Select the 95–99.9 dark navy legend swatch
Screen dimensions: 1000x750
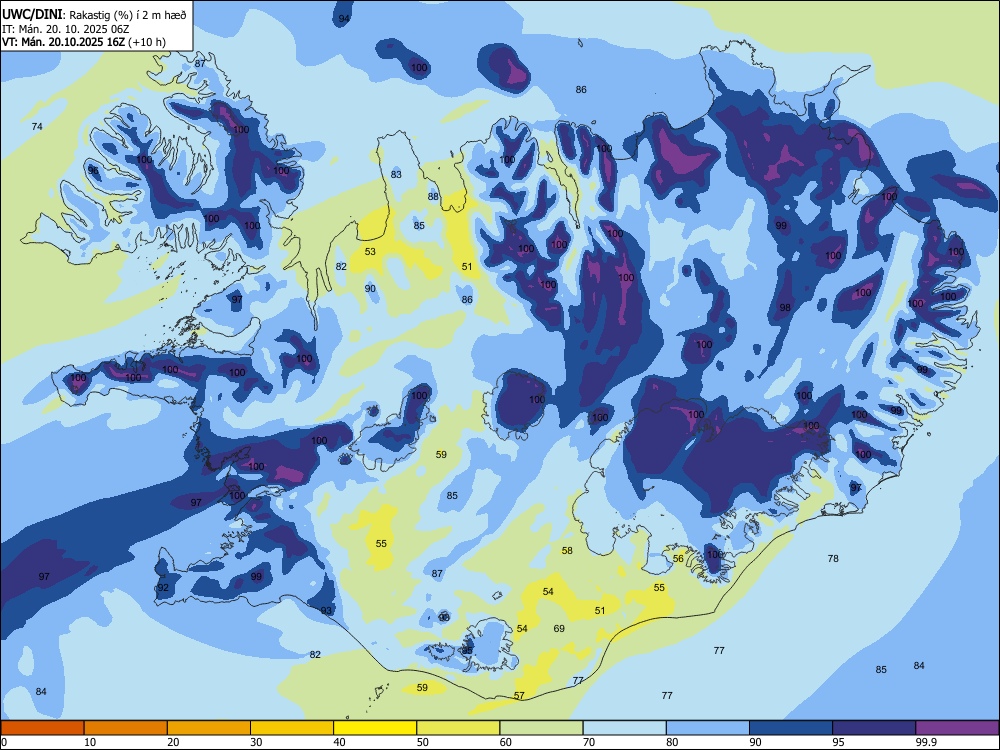tap(874, 728)
